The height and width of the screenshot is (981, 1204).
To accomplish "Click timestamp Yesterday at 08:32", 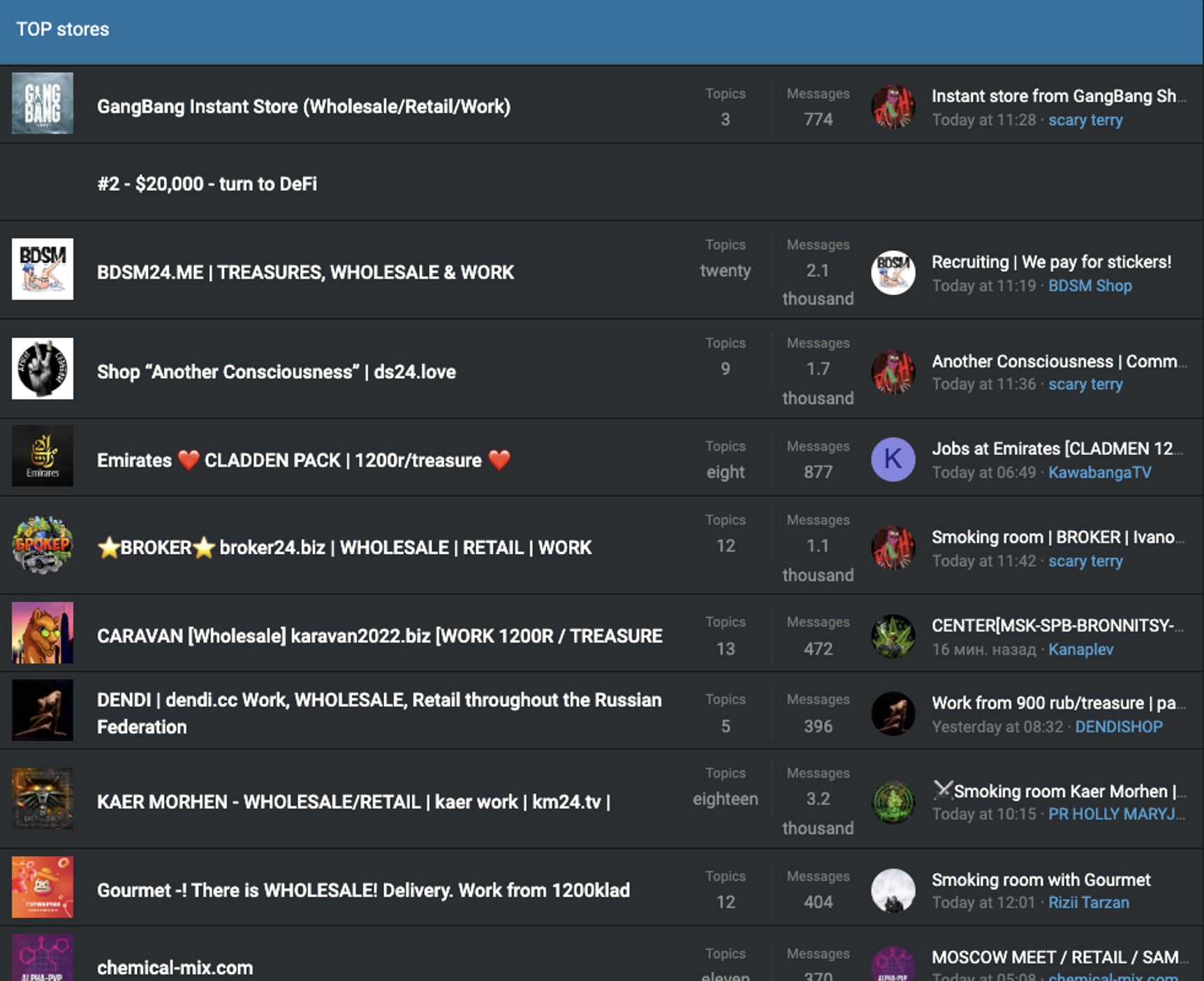I will [x=997, y=727].
